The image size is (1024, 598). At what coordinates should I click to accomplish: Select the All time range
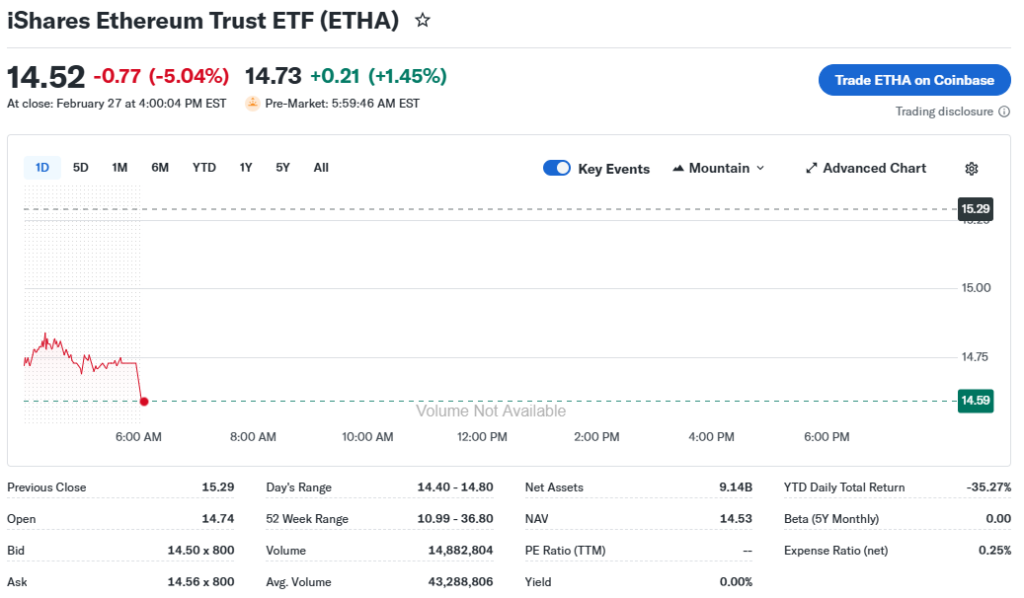[321, 168]
